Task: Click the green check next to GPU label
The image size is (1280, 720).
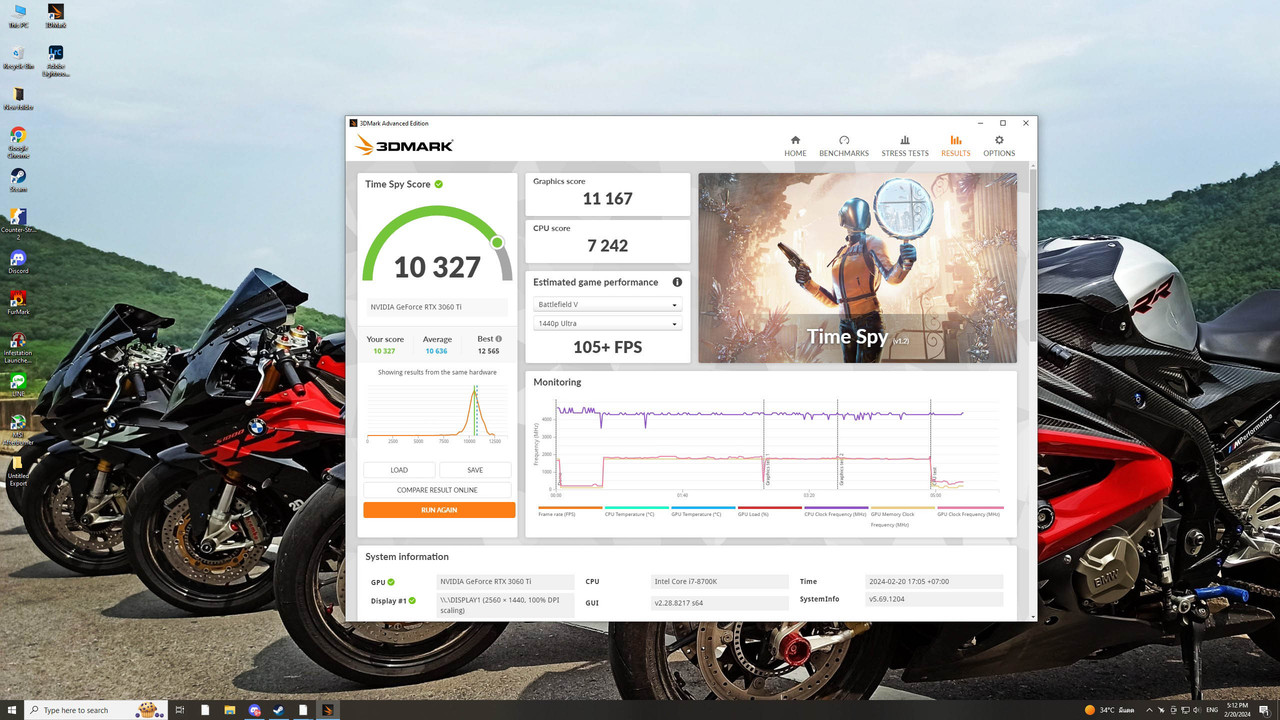Action: 391,581
